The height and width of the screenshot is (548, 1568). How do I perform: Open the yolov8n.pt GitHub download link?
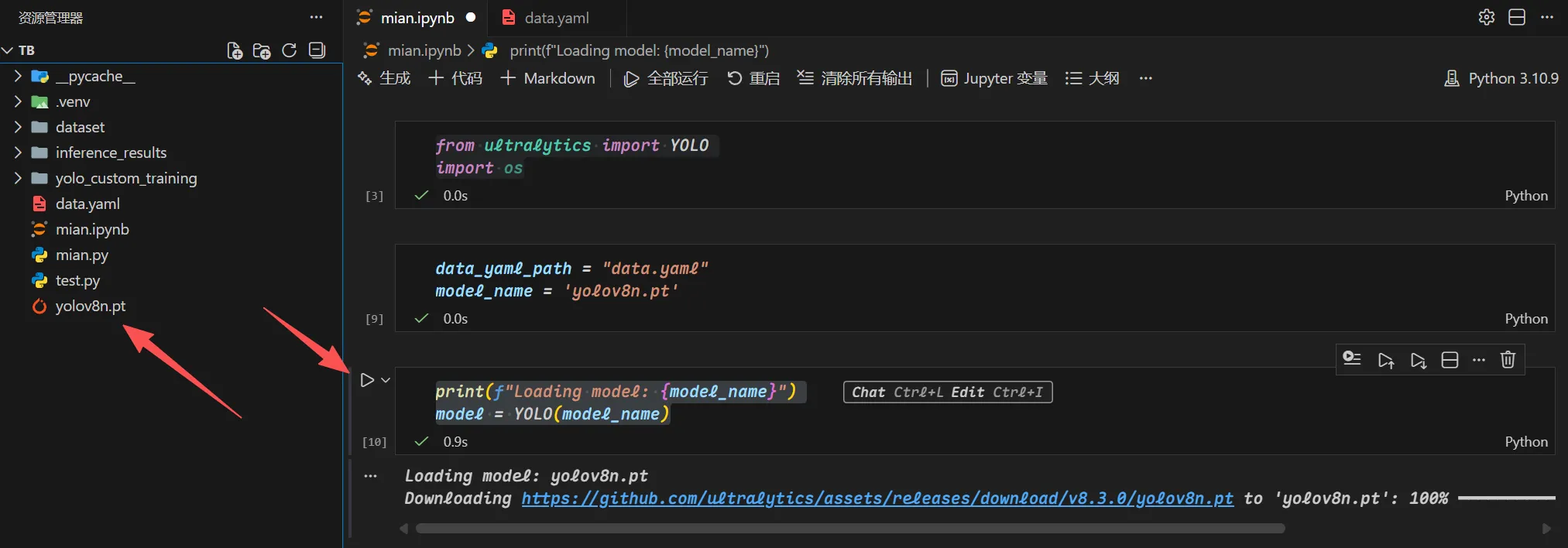coord(877,498)
